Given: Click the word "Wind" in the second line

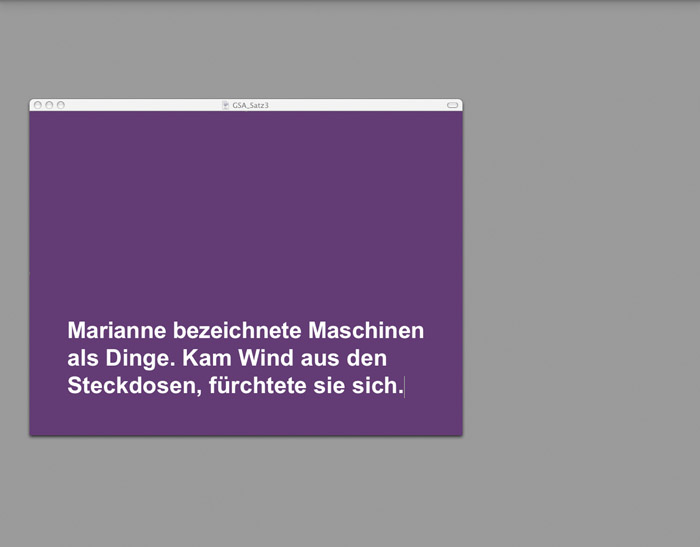Looking at the screenshot, I should (266, 358).
